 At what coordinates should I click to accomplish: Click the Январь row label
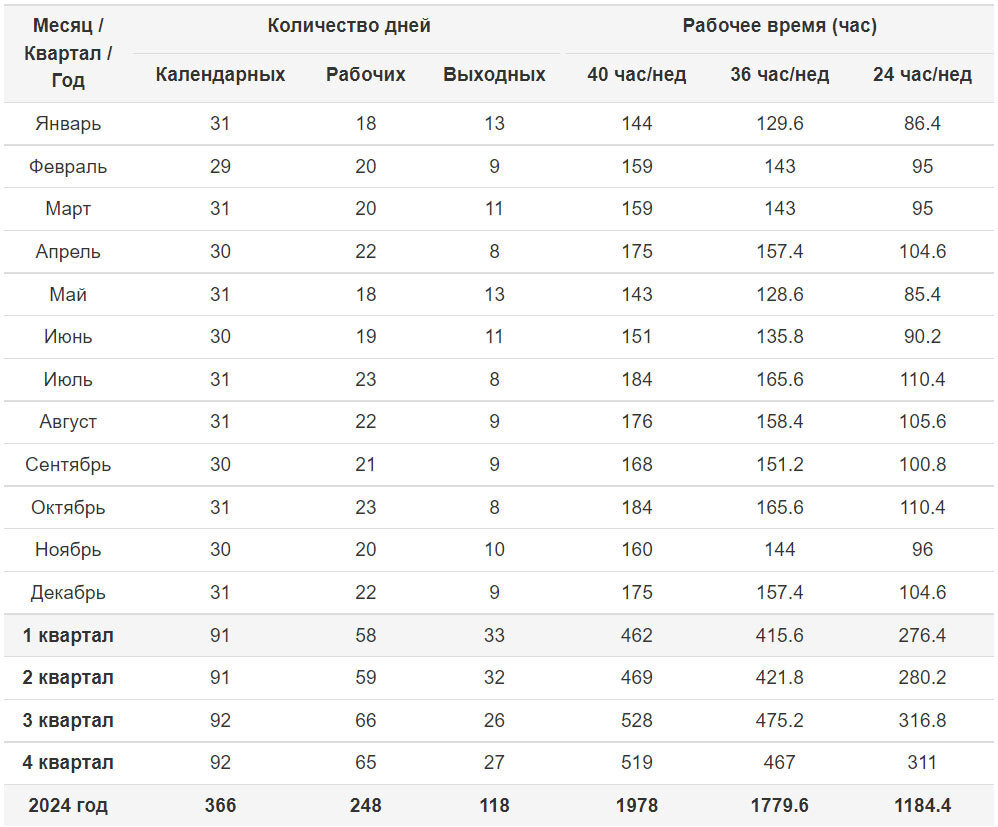tap(68, 124)
